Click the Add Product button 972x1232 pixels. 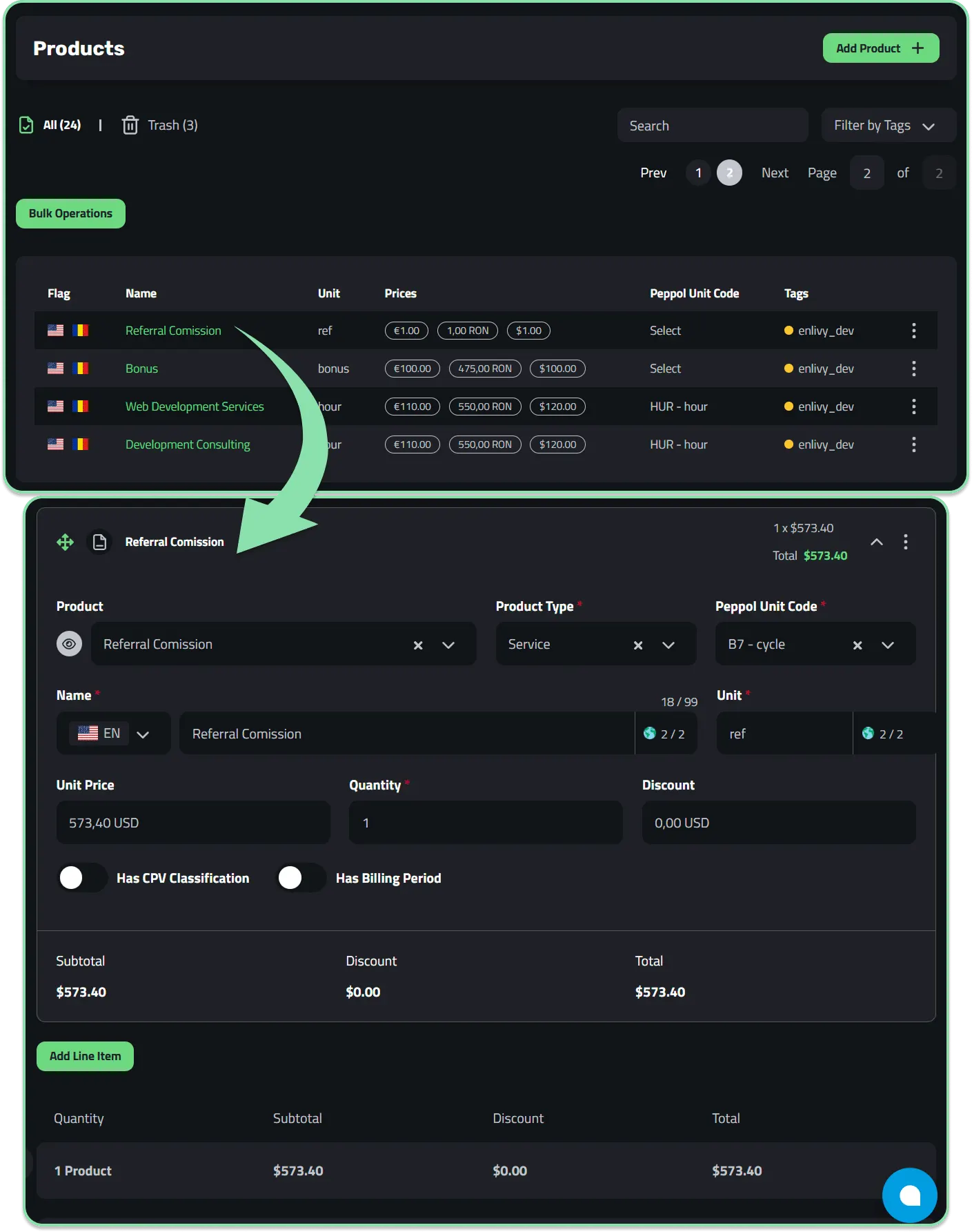[881, 48]
